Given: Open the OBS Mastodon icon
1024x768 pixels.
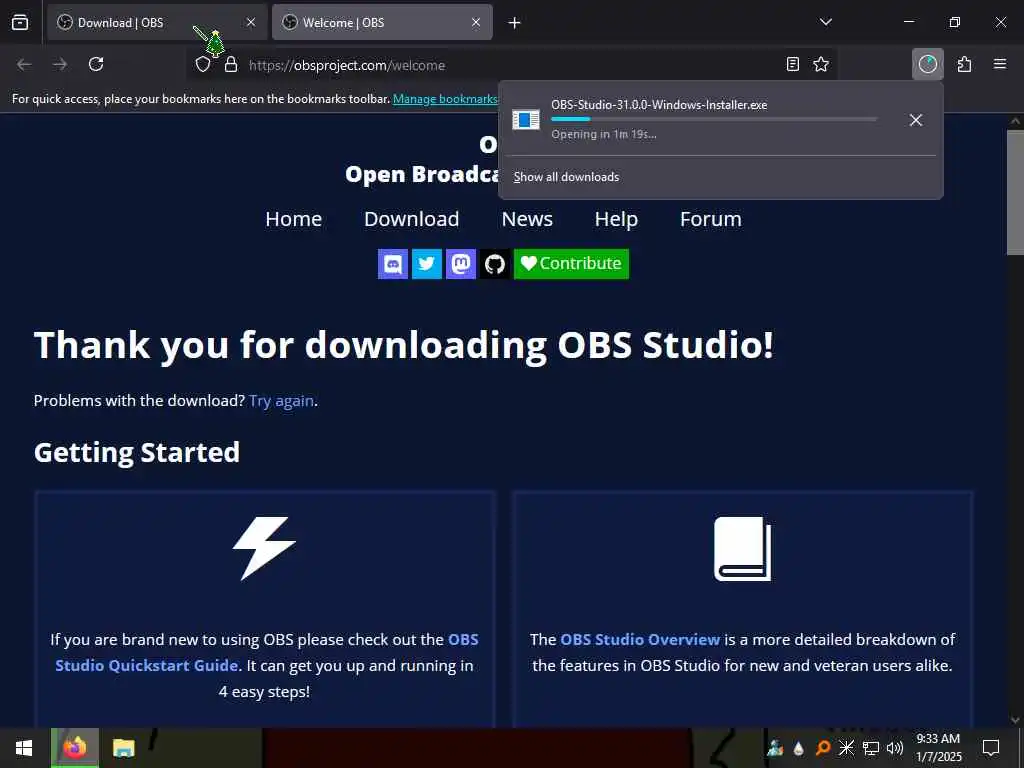Looking at the screenshot, I should click(x=460, y=264).
